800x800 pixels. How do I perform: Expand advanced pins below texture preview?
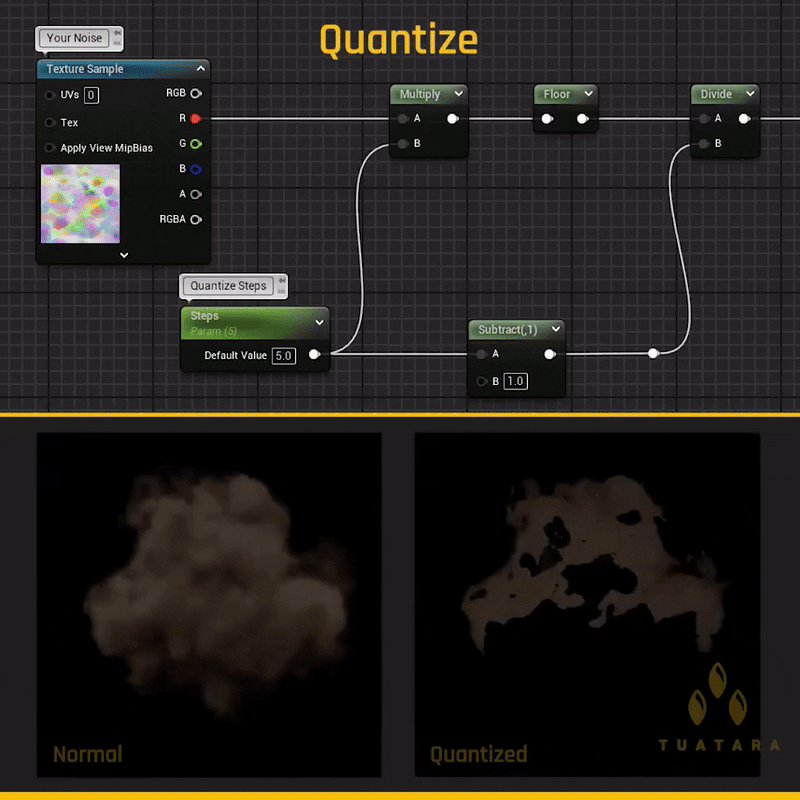(x=124, y=255)
